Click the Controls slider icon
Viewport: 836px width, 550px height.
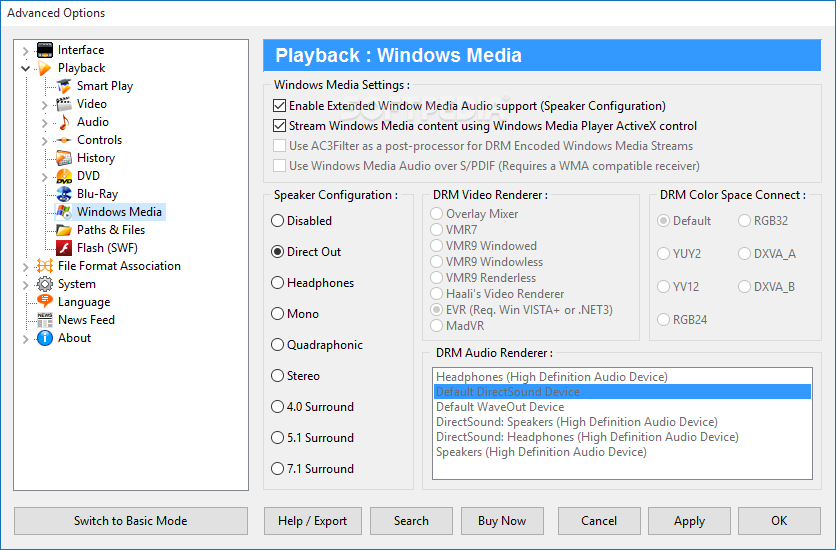click(x=64, y=140)
